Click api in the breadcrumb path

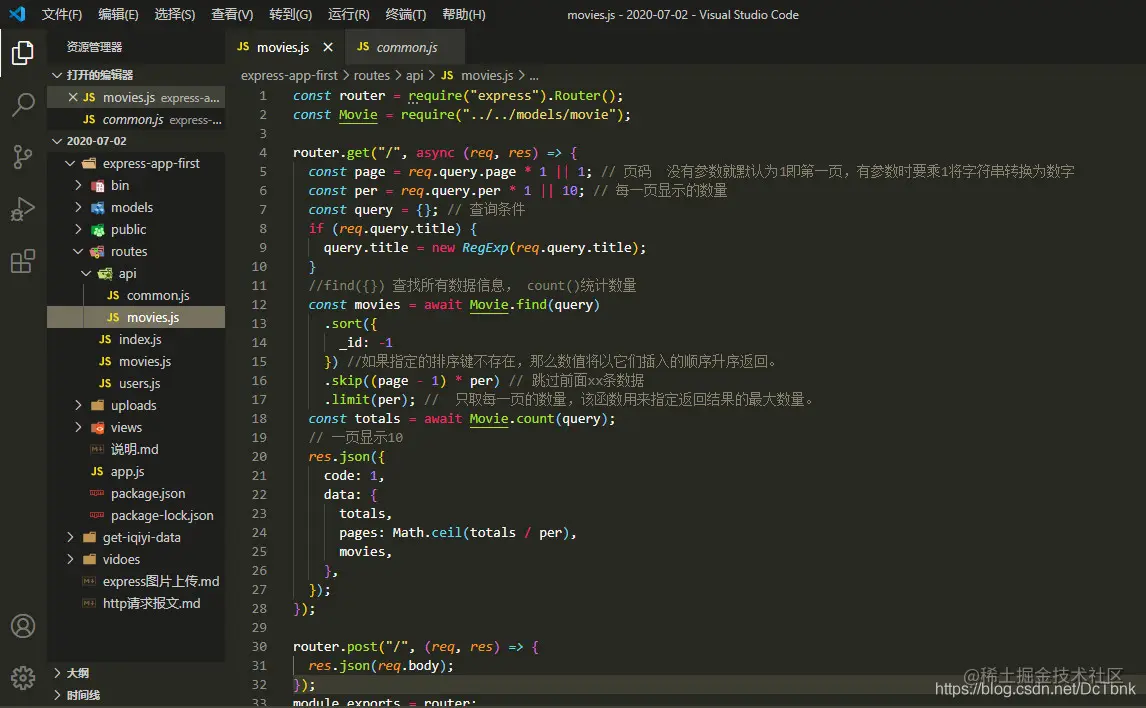click(x=414, y=75)
